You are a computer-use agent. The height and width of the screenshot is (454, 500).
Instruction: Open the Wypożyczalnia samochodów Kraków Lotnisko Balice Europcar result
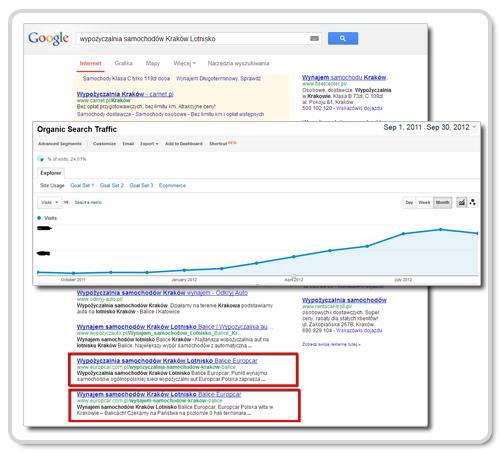coord(167,361)
